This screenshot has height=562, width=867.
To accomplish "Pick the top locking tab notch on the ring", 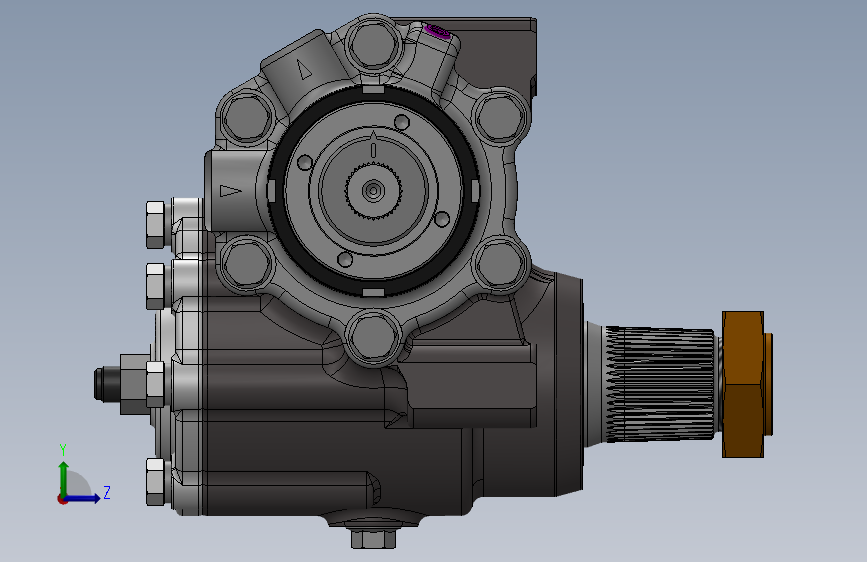I will click(373, 90).
